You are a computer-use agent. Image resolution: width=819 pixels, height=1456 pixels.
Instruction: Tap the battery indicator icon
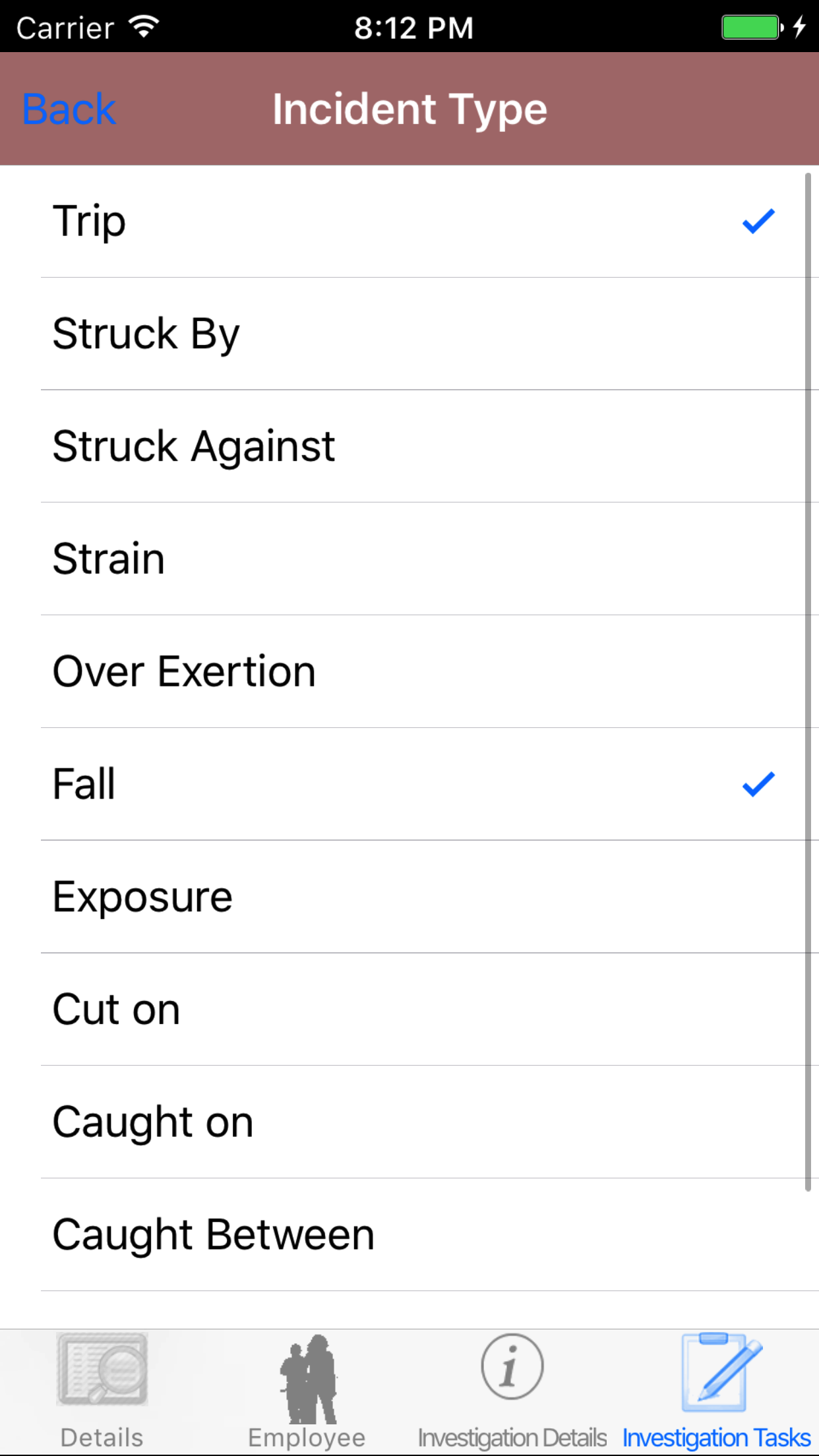(752, 28)
